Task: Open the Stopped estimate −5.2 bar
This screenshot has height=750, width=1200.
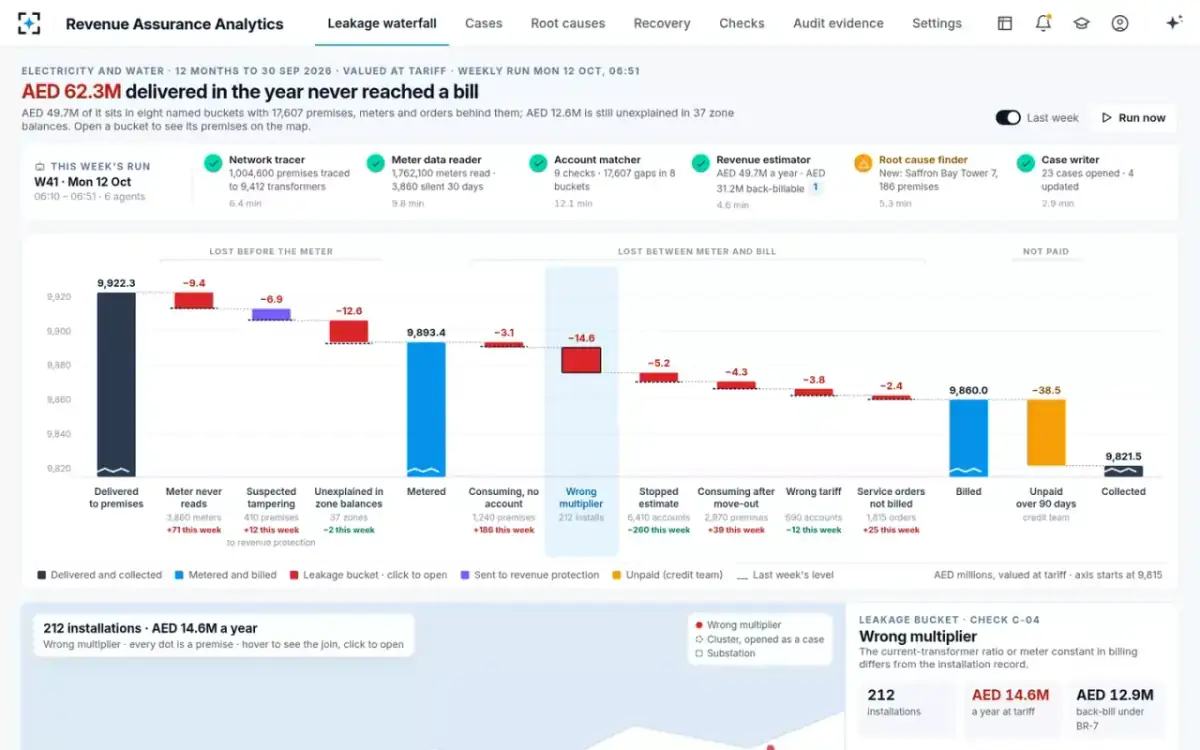Action: [x=659, y=378]
